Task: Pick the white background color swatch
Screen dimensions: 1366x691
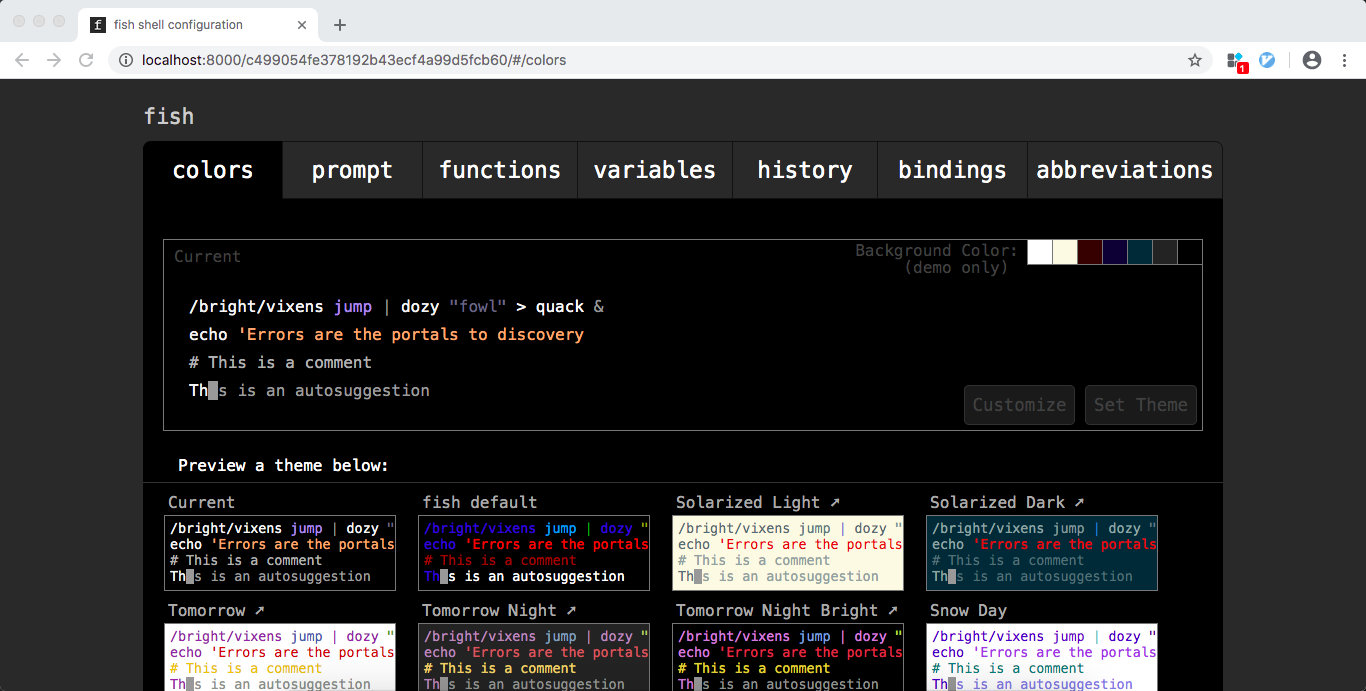Action: click(1040, 252)
